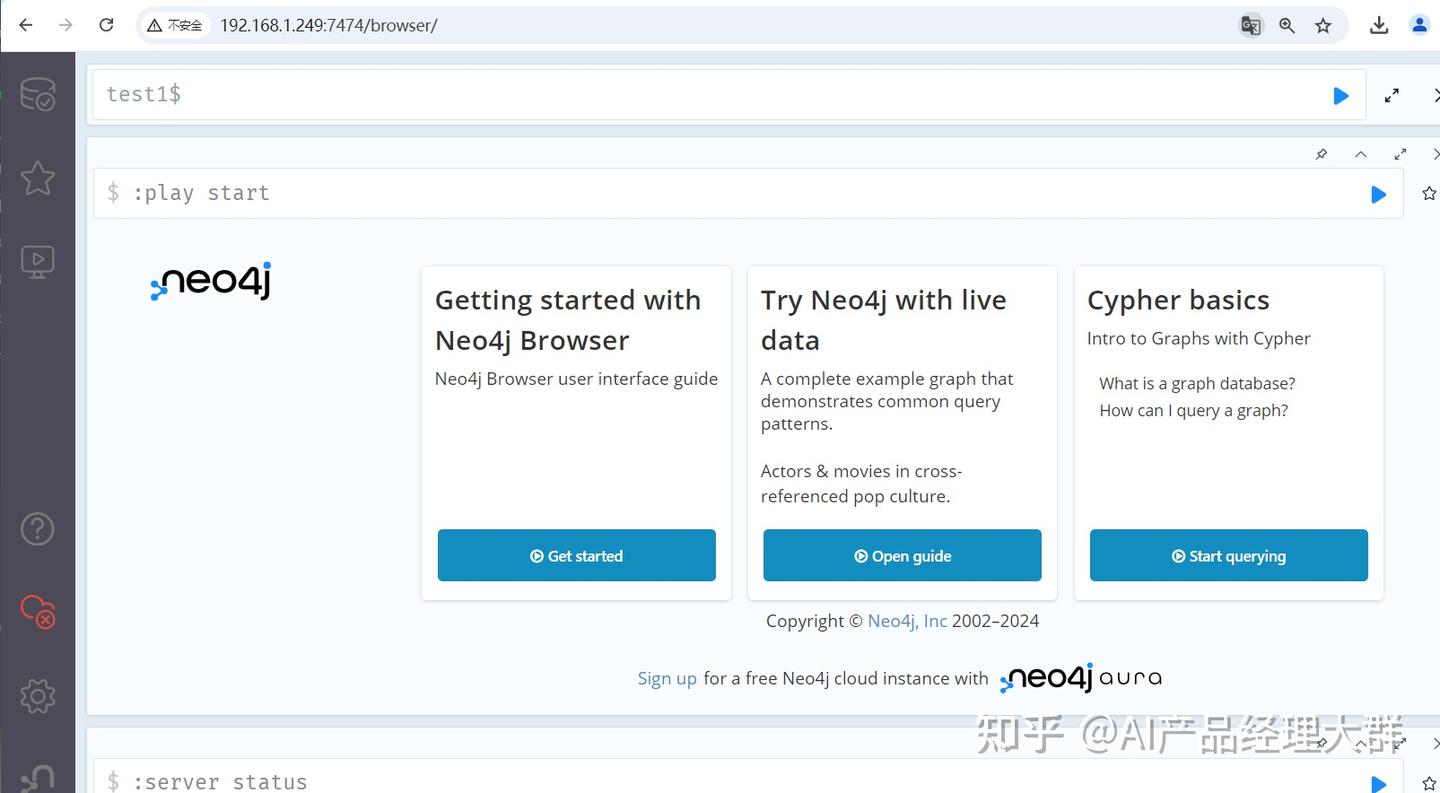Open browser downloads via toolbar icon
1440x793 pixels.
click(1379, 25)
